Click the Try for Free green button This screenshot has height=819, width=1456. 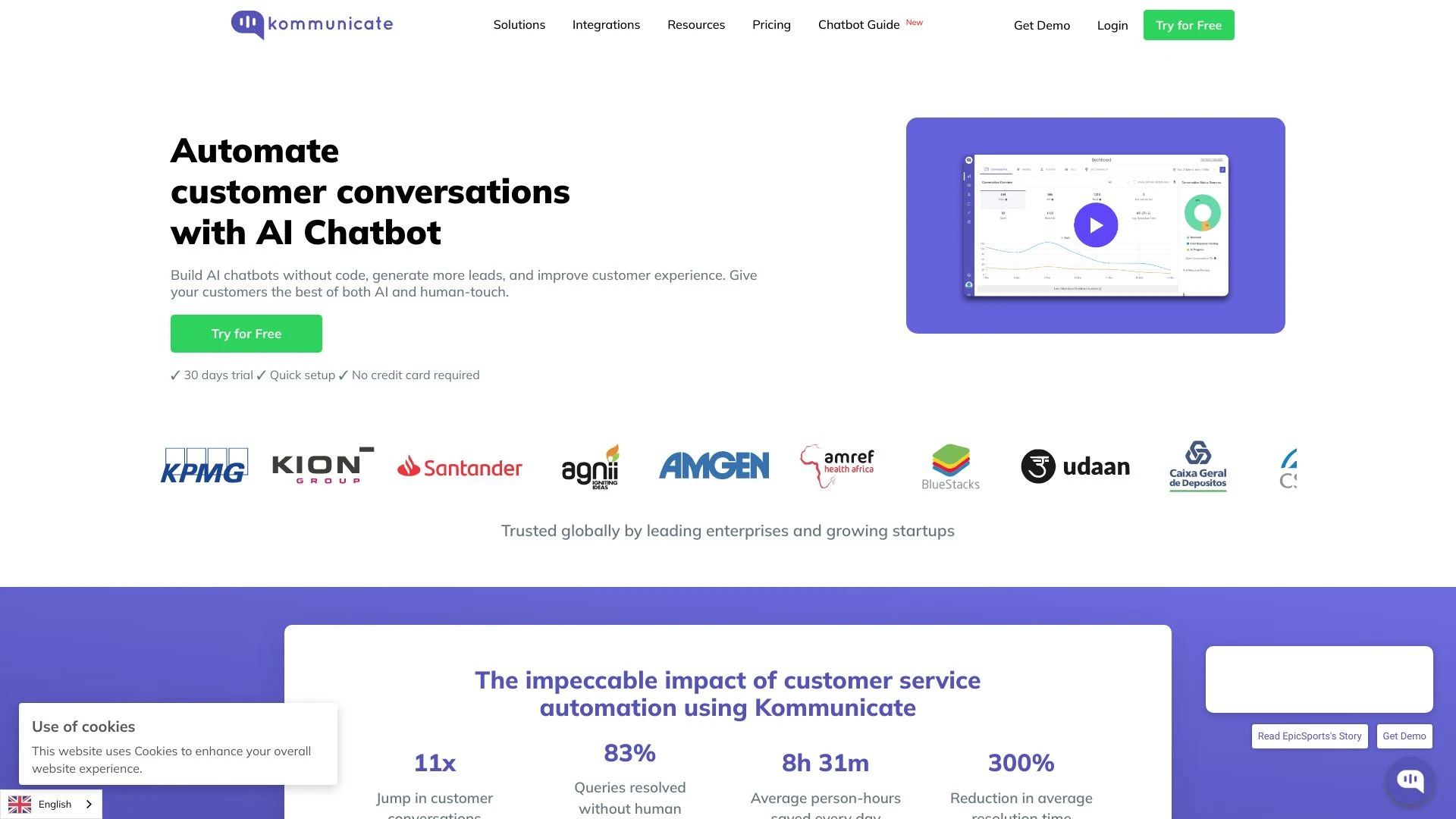pyautogui.click(x=246, y=333)
